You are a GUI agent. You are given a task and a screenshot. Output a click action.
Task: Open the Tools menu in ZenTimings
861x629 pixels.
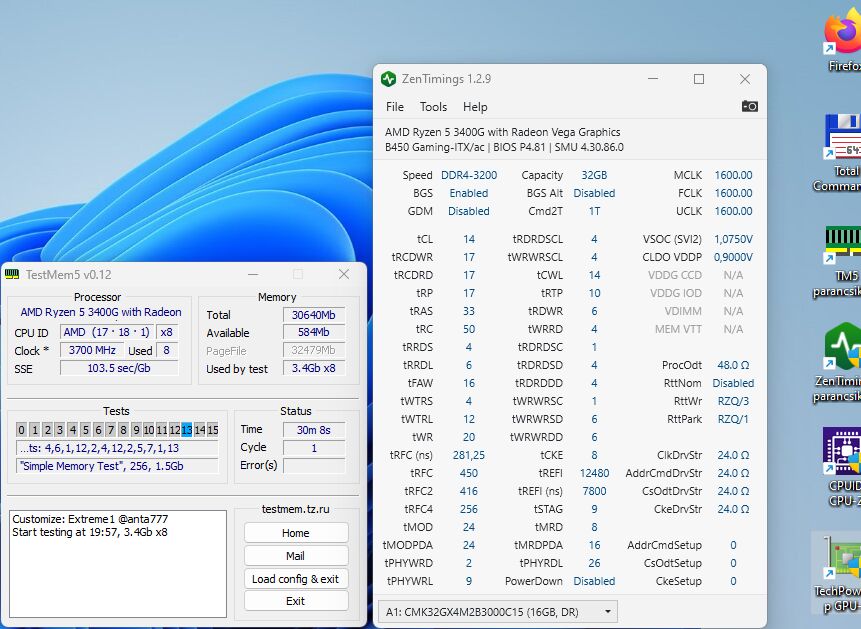click(433, 107)
